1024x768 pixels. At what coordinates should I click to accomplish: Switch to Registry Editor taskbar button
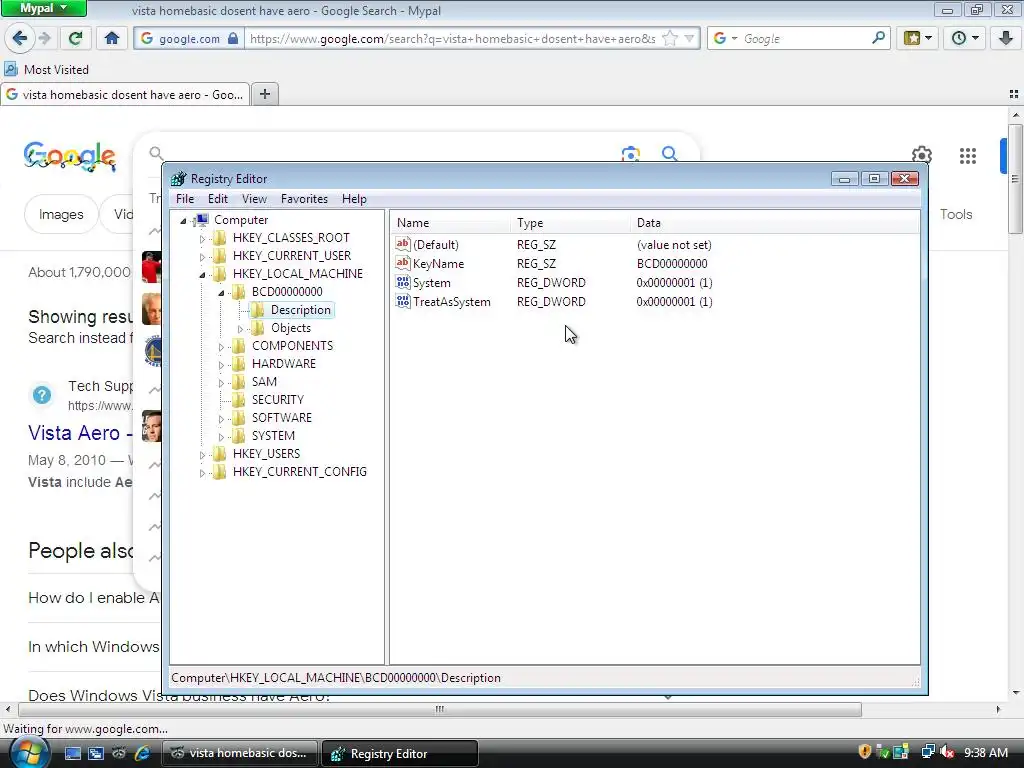(400, 753)
